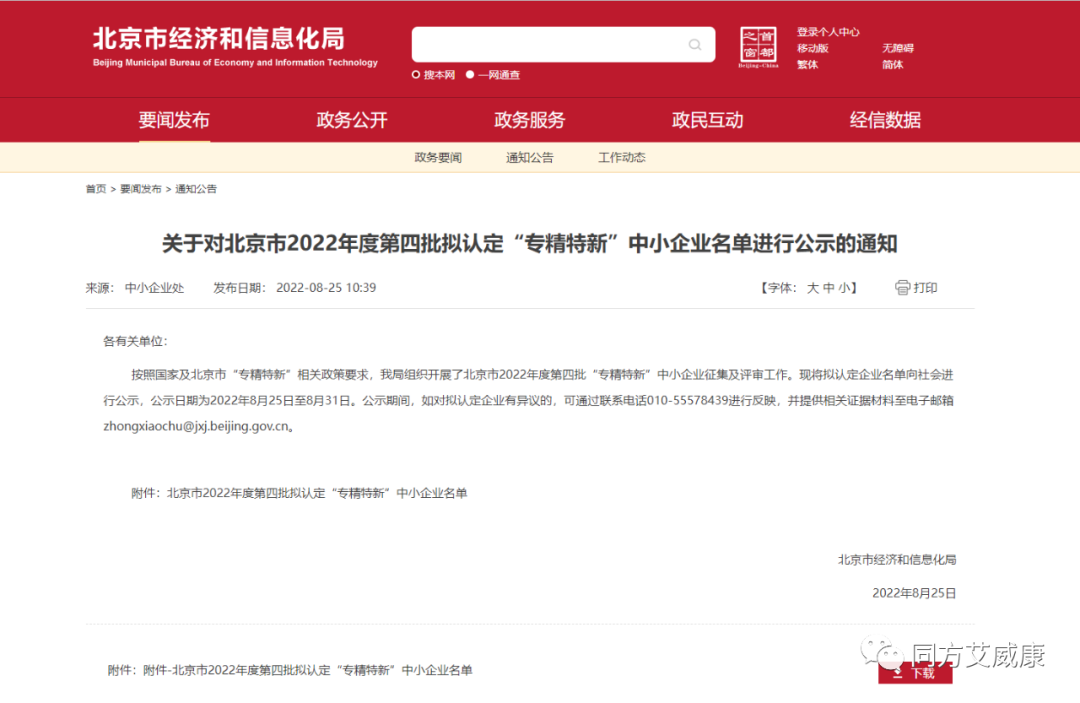
Task: Open the 政务服务 main menu
Action: click(x=530, y=120)
